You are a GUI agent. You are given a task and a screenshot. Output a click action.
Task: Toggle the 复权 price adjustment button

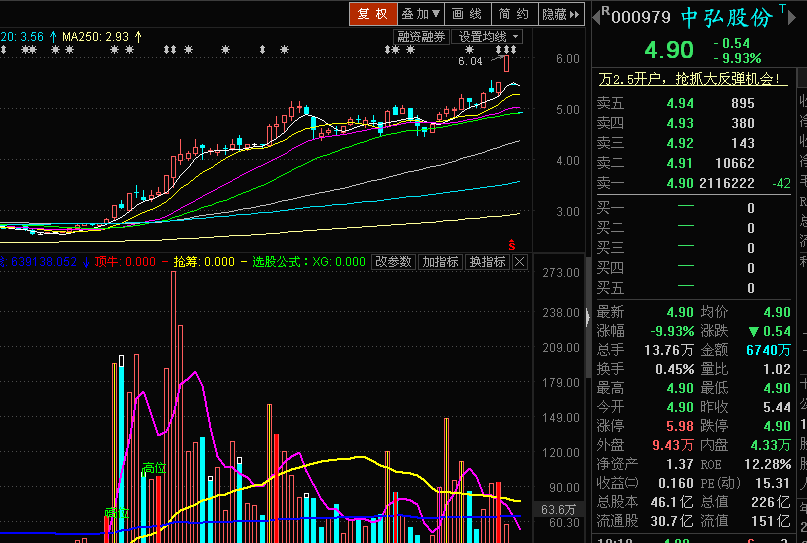pos(373,14)
